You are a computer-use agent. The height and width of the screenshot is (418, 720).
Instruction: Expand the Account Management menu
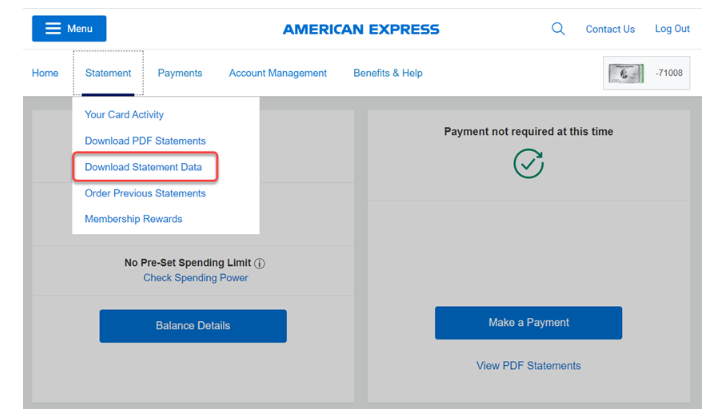click(x=278, y=73)
